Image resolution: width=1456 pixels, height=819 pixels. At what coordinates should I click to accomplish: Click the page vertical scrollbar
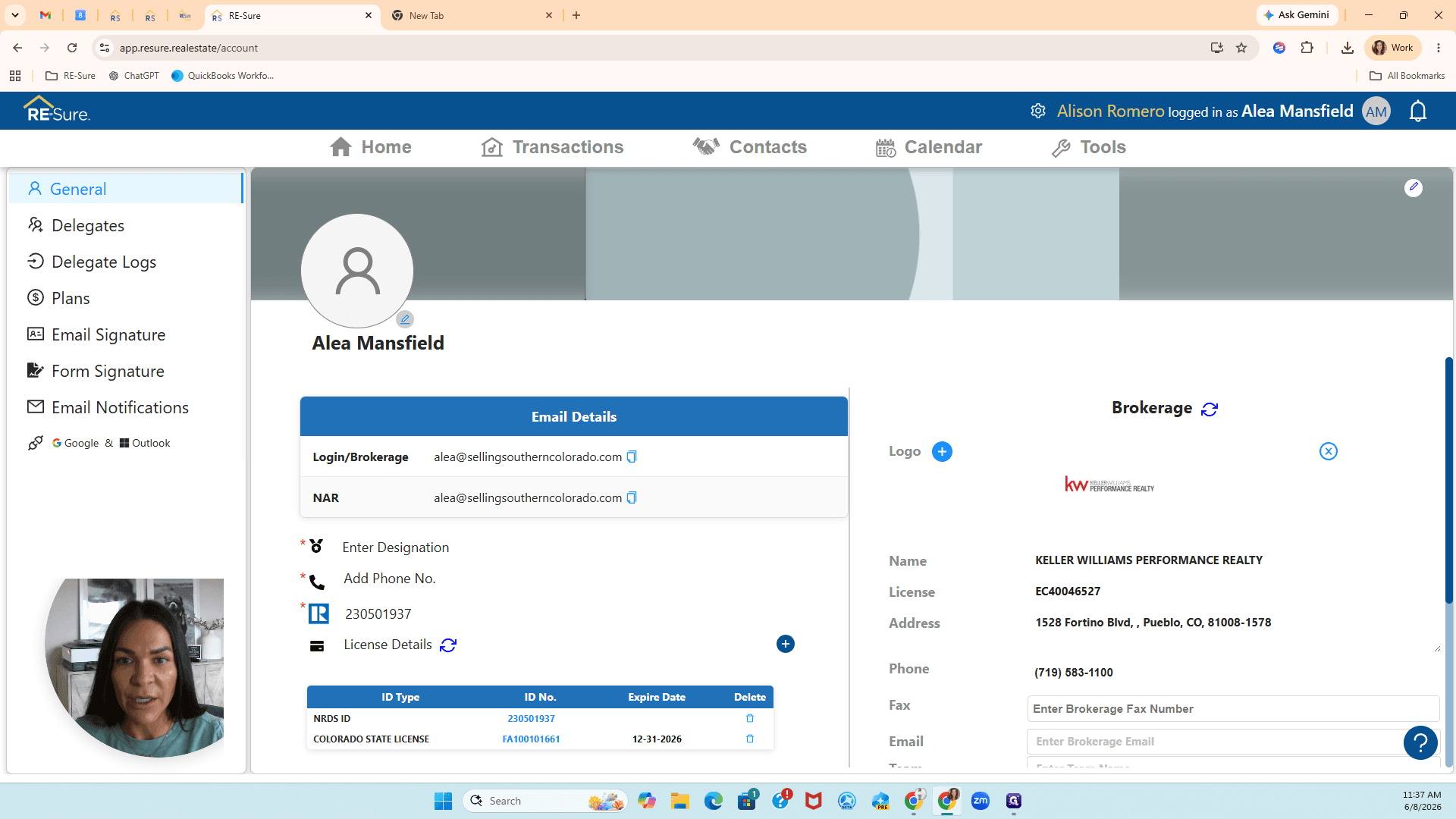[x=1449, y=481]
